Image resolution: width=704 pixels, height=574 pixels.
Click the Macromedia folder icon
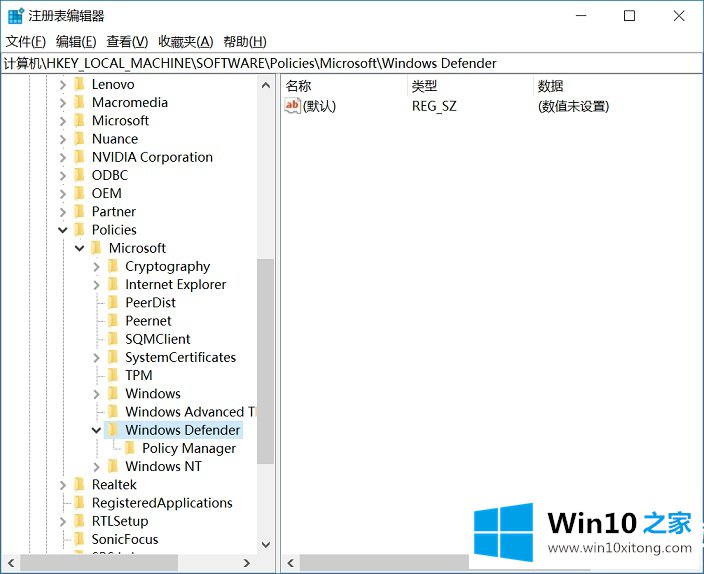click(x=79, y=102)
